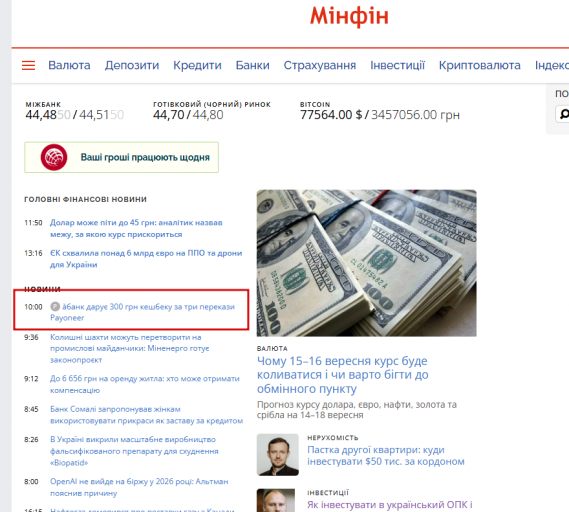The image size is (569, 512).
Task: Open the news about фальсифікованого препарату Biopatid
Action: click(134, 451)
